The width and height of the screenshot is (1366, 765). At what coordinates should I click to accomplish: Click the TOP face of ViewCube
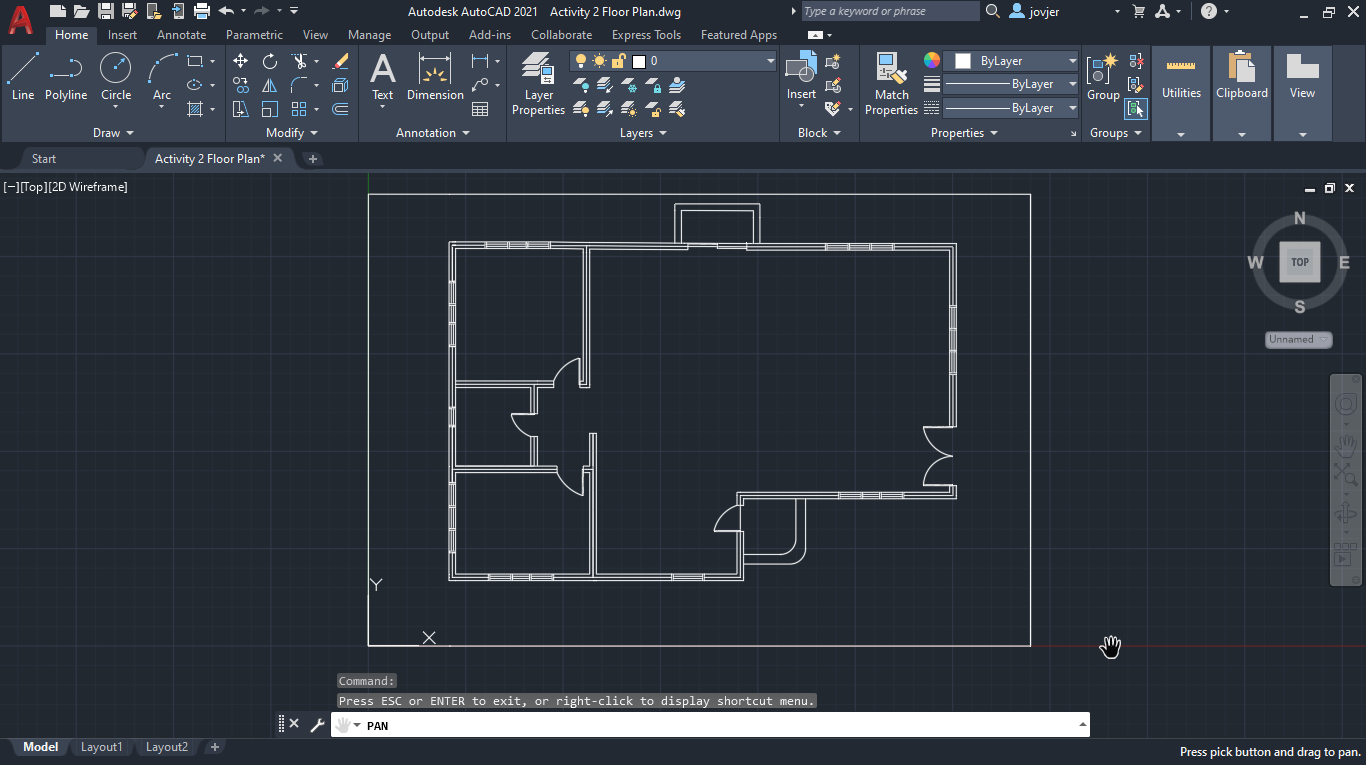pyautogui.click(x=1300, y=262)
